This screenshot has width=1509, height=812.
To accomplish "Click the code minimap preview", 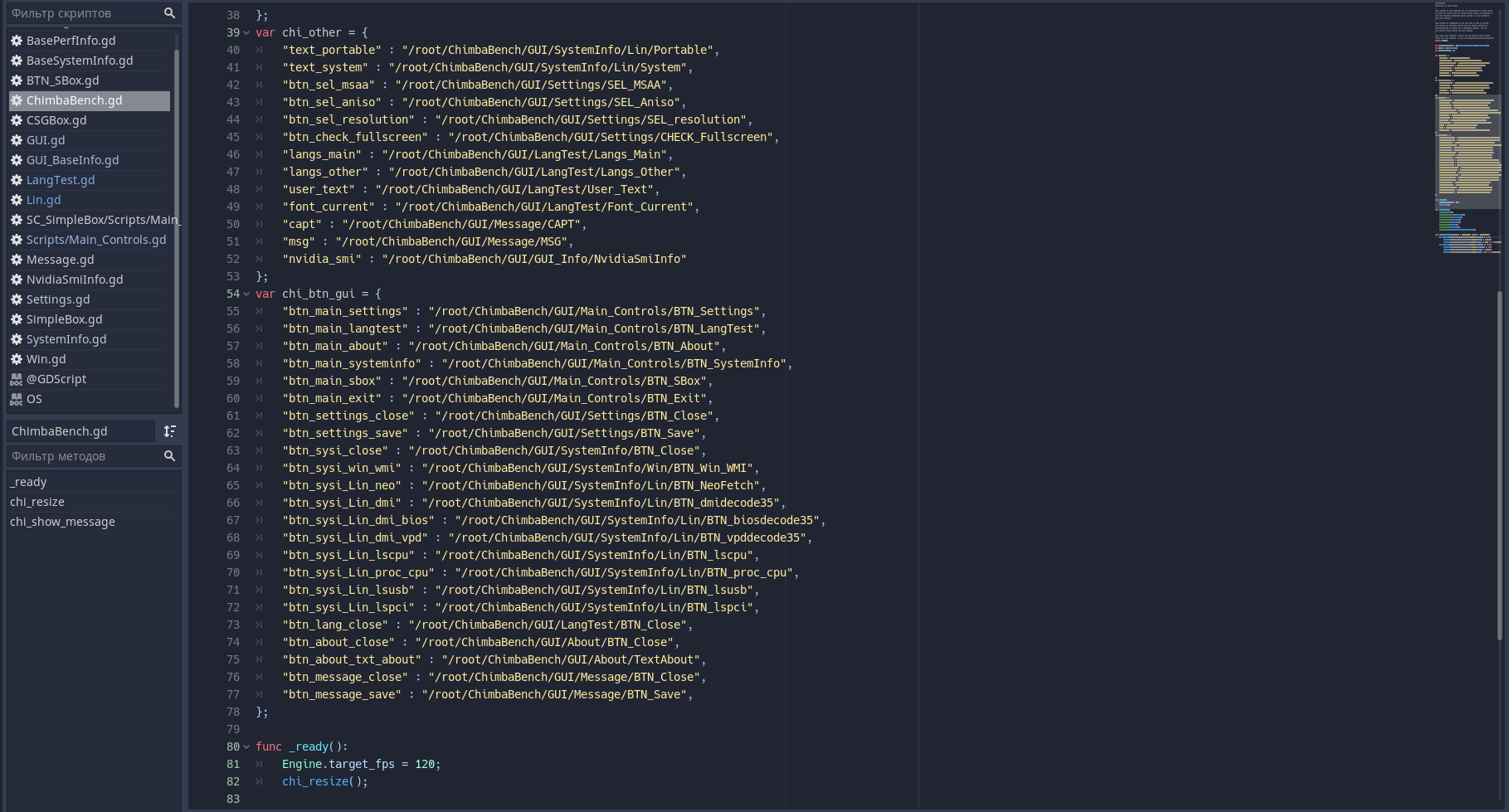I will pos(1468,129).
